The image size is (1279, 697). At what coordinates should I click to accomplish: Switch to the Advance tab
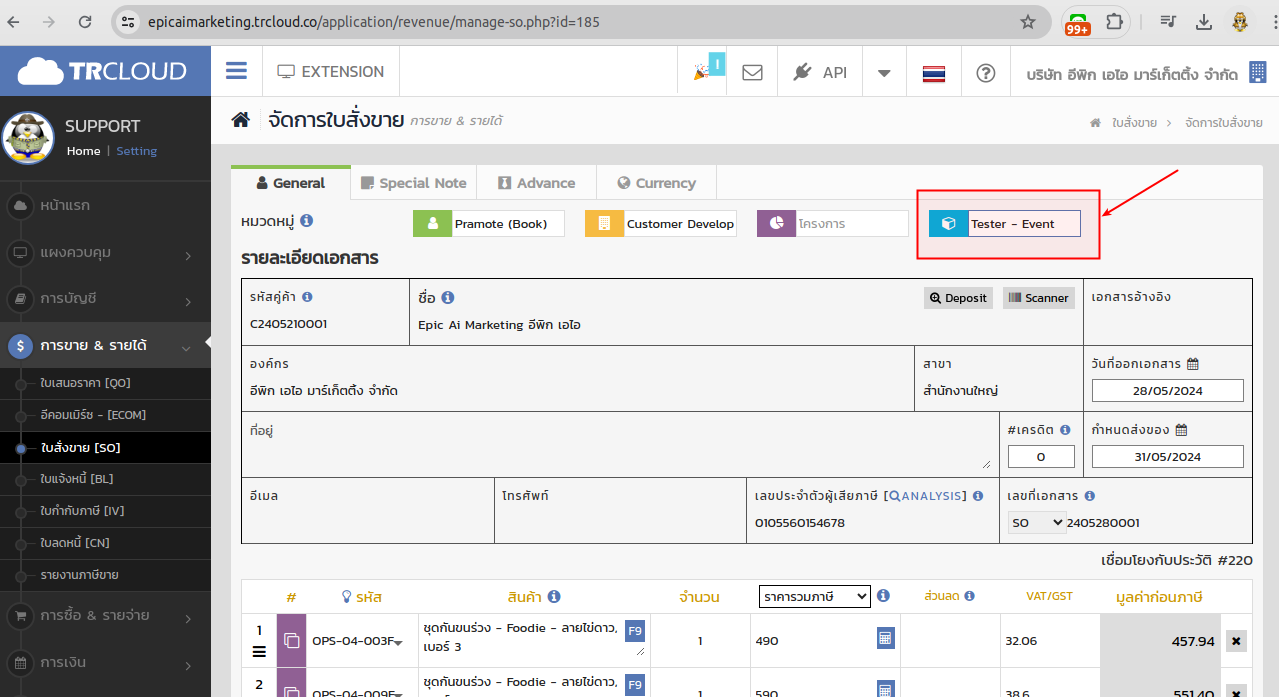[536, 183]
